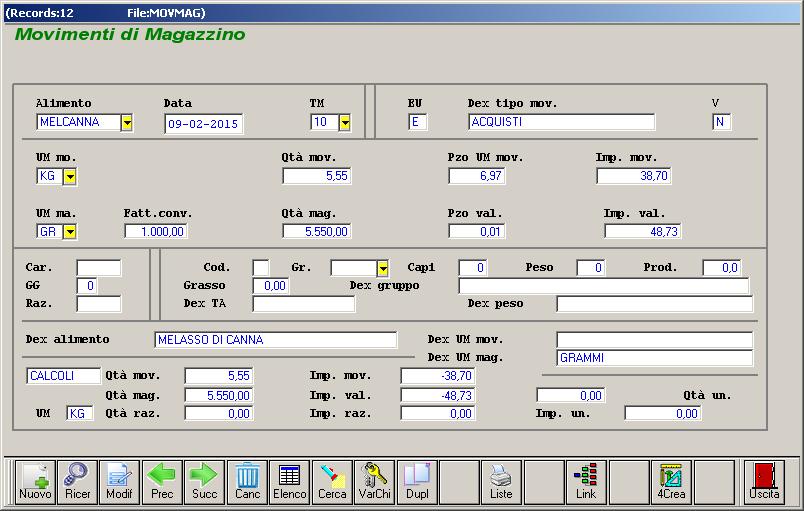Click the Data field 09-02-2015
This screenshot has width=804, height=511.
204,124
